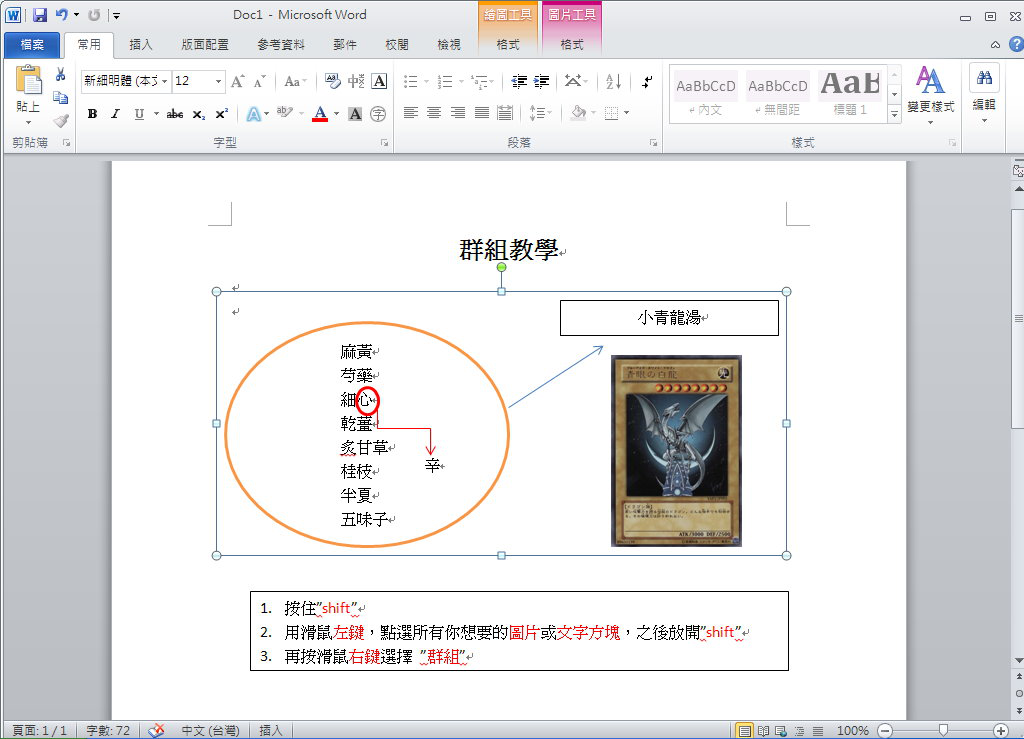Screen dimensions: 1024x739
Task: Toggle Strikethrough formatting
Action: pyautogui.click(x=175, y=114)
